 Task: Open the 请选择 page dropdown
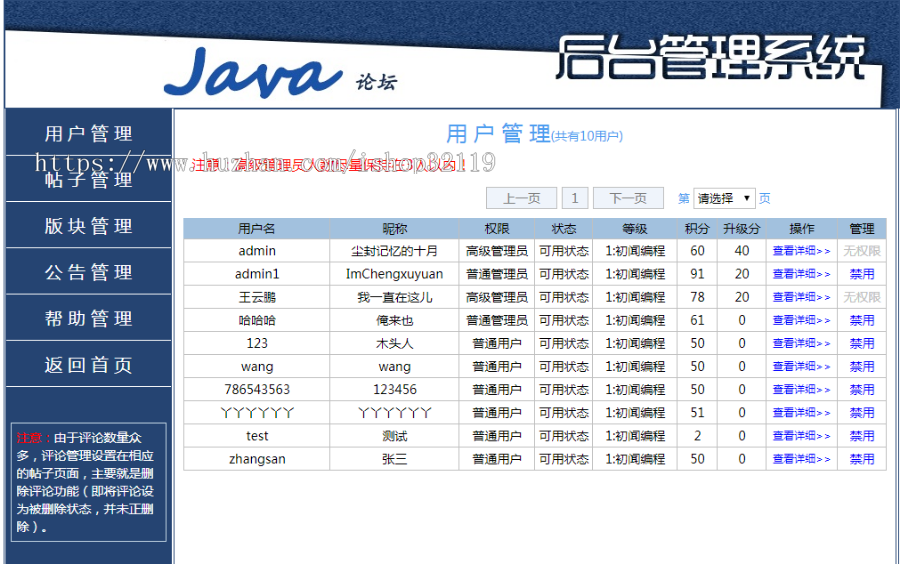tap(724, 199)
